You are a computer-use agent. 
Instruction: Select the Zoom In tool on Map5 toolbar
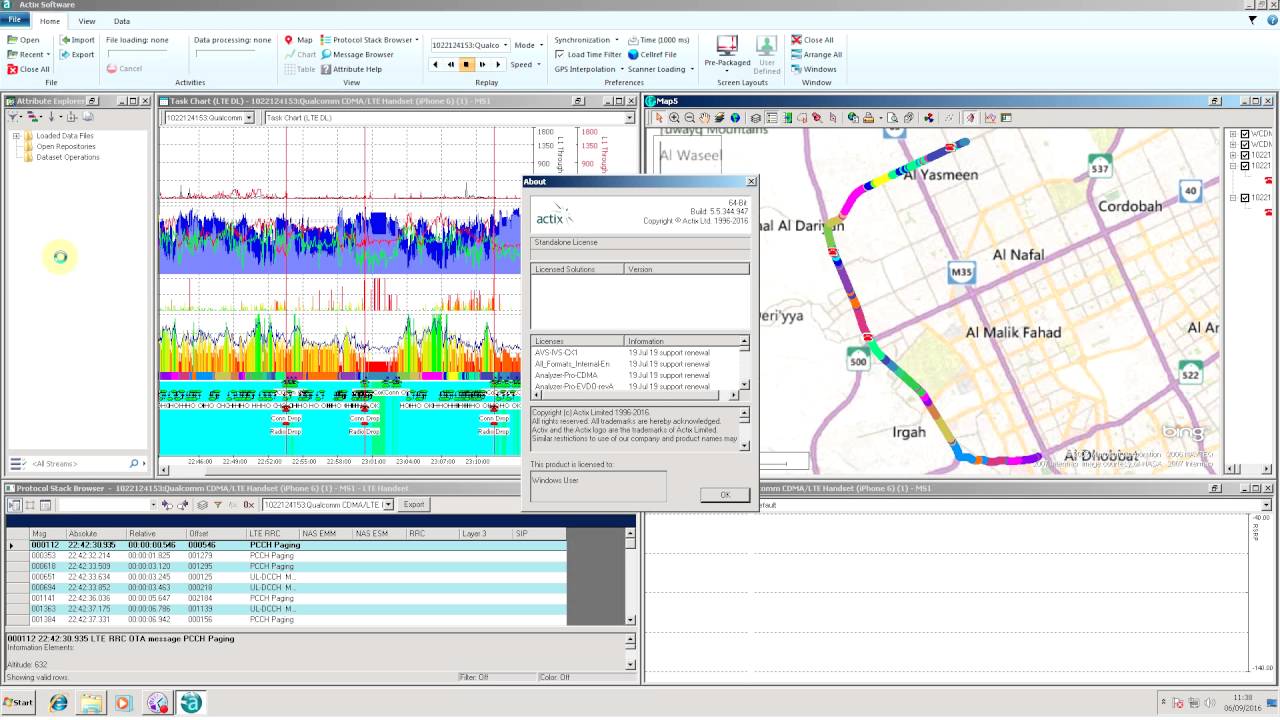(675, 117)
